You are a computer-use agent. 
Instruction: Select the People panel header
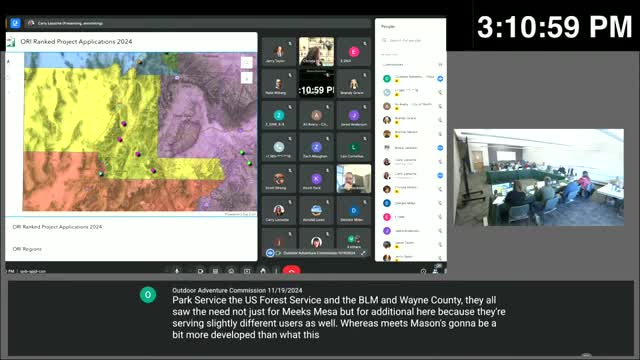(x=388, y=27)
